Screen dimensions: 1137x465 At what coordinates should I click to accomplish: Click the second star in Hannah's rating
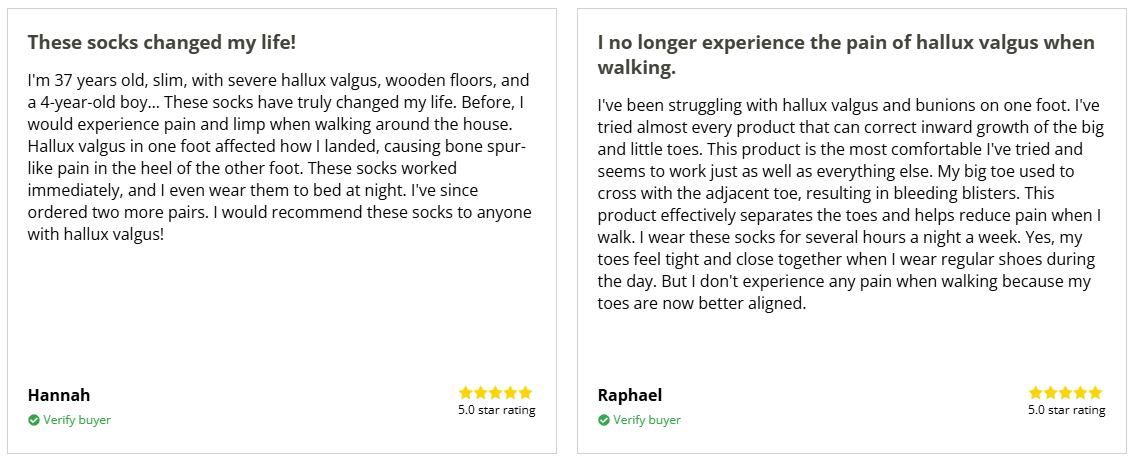point(481,393)
